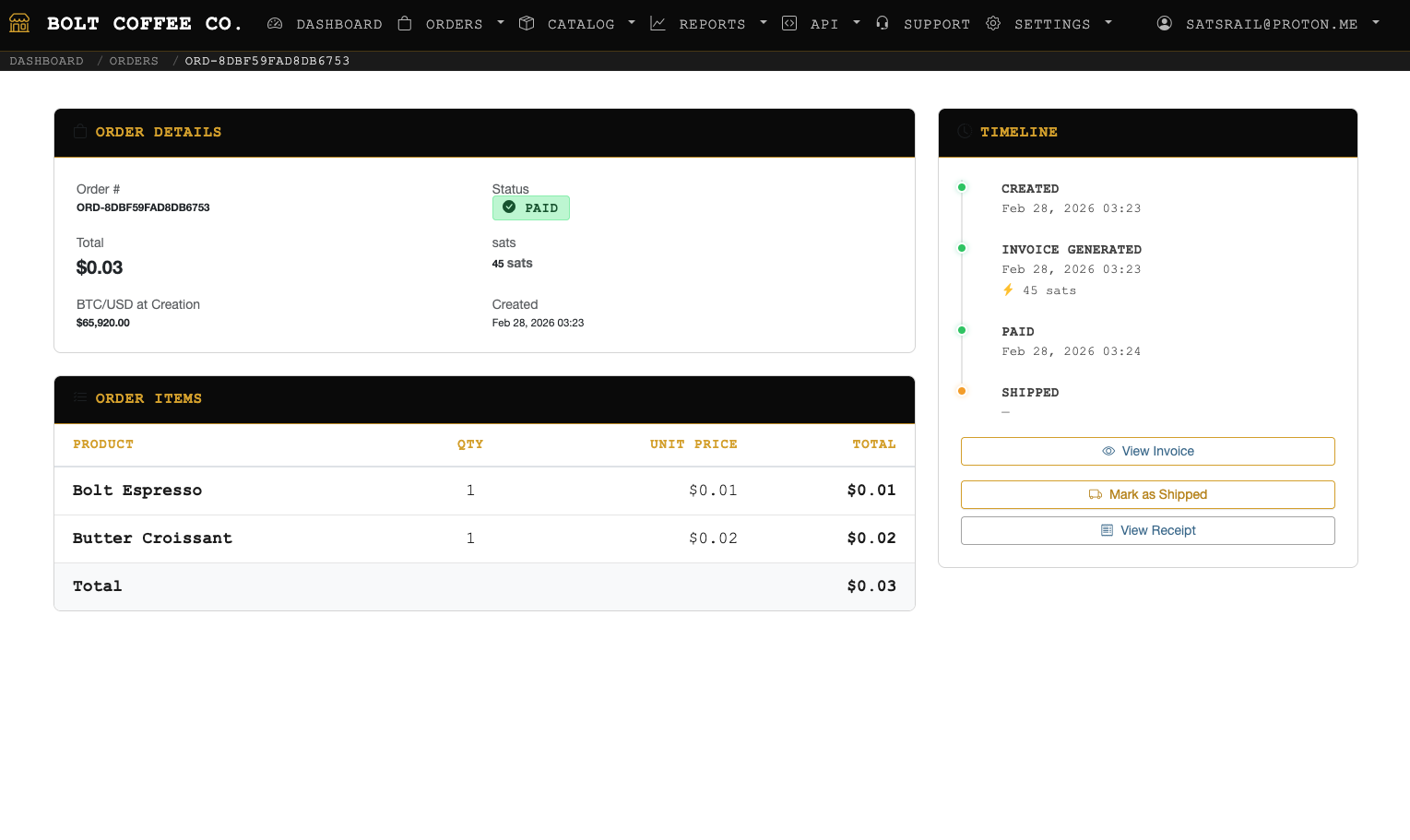Click the Mark as Shipped button
This screenshot has height=840, width=1410.
tap(1147, 494)
